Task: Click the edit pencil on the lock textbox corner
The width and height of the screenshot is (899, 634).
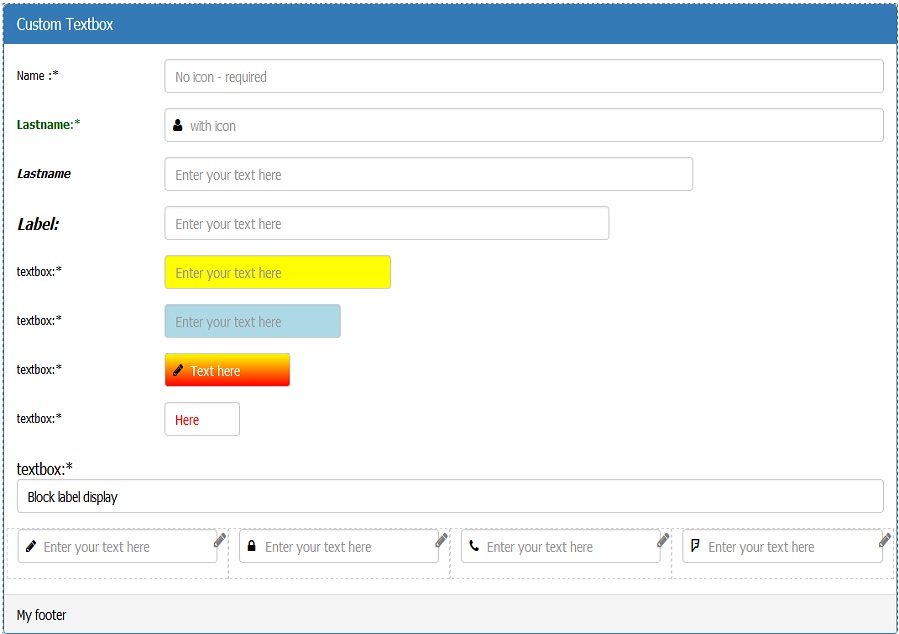Action: (441, 539)
